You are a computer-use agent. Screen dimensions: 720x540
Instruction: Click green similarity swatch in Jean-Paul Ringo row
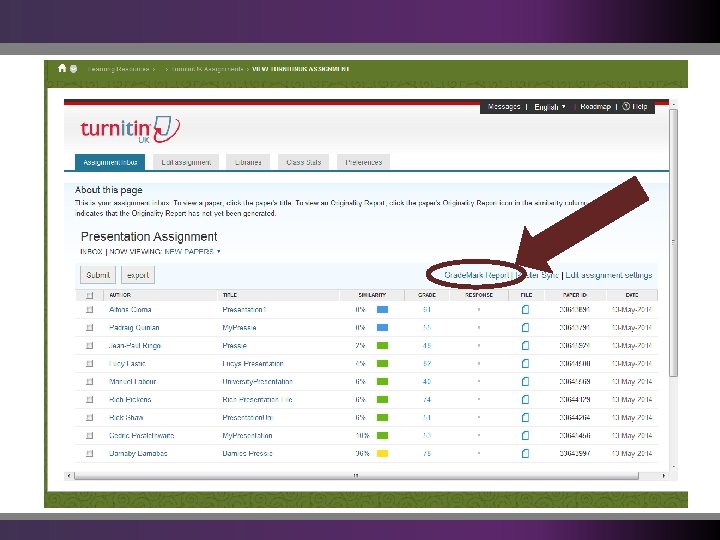pos(382,345)
